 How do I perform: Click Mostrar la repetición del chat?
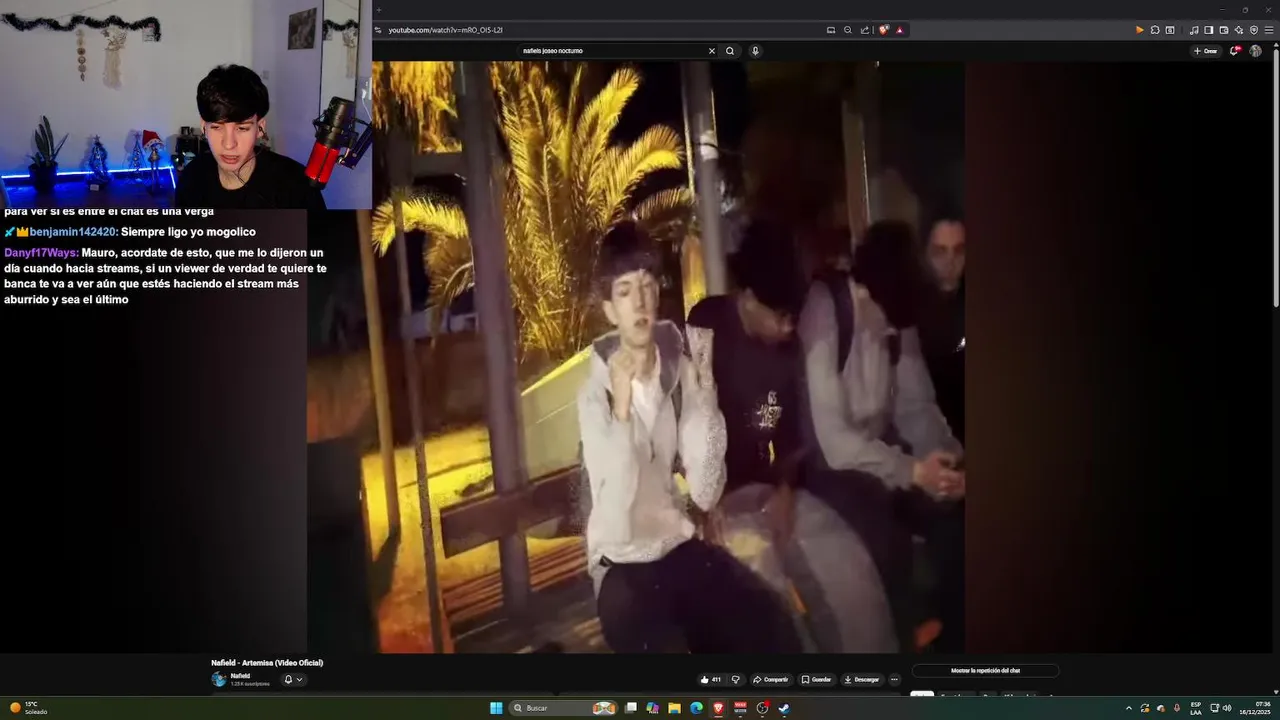[985, 670]
